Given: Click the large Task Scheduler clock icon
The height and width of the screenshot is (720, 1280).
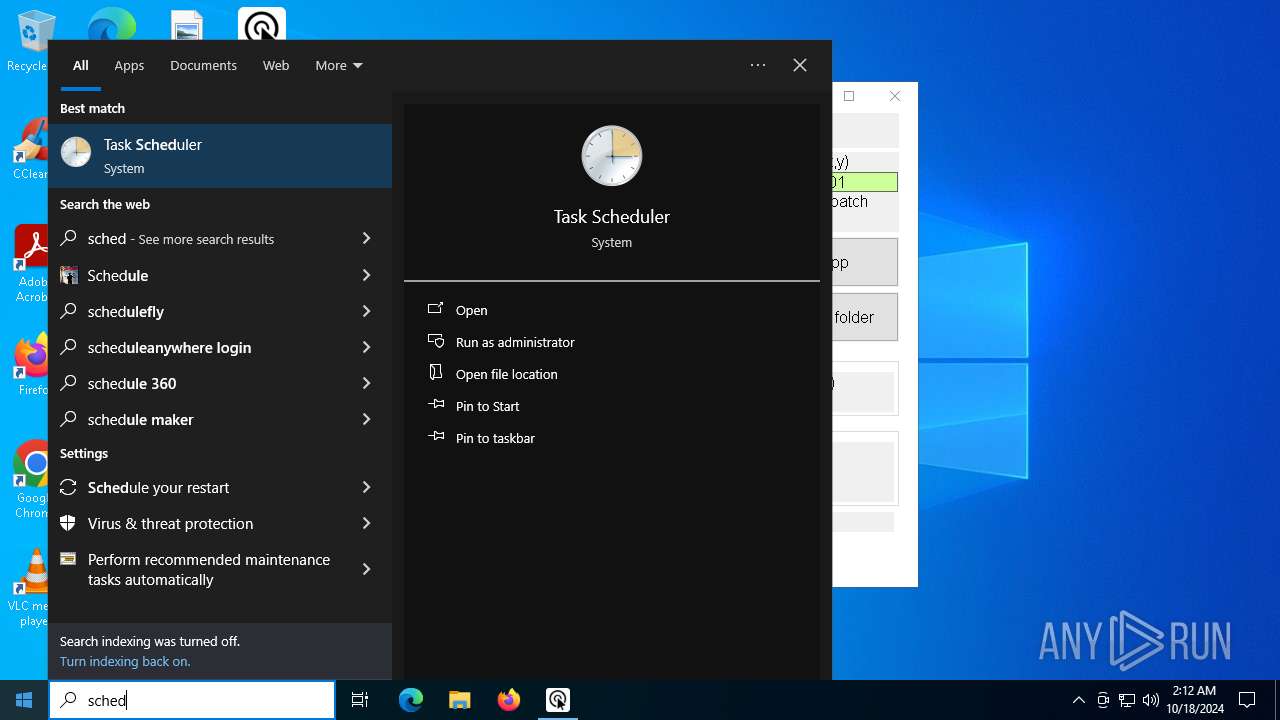Looking at the screenshot, I should [611, 156].
